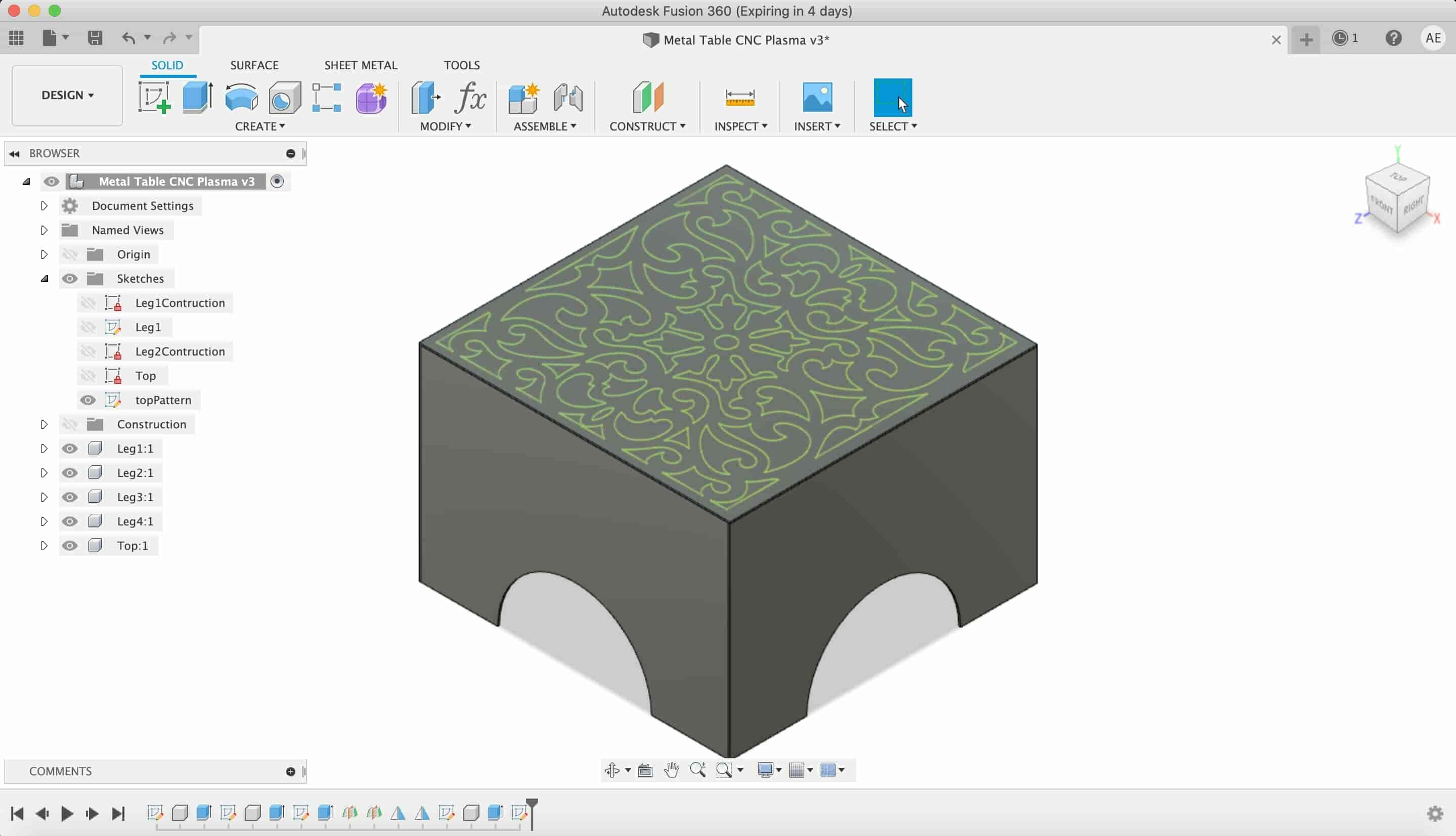The height and width of the screenshot is (836, 1456).
Task: Select the Revolve tool icon
Action: [x=241, y=97]
